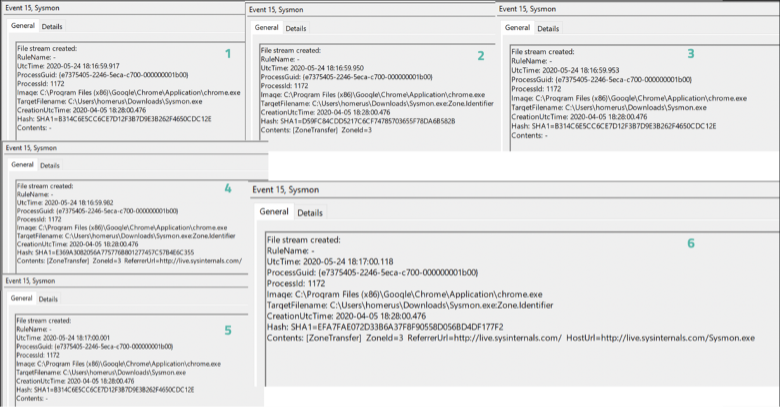Open Details tab of event timestamped 18:16:59.982
This screenshot has height=408, width=780.
tap(50, 165)
